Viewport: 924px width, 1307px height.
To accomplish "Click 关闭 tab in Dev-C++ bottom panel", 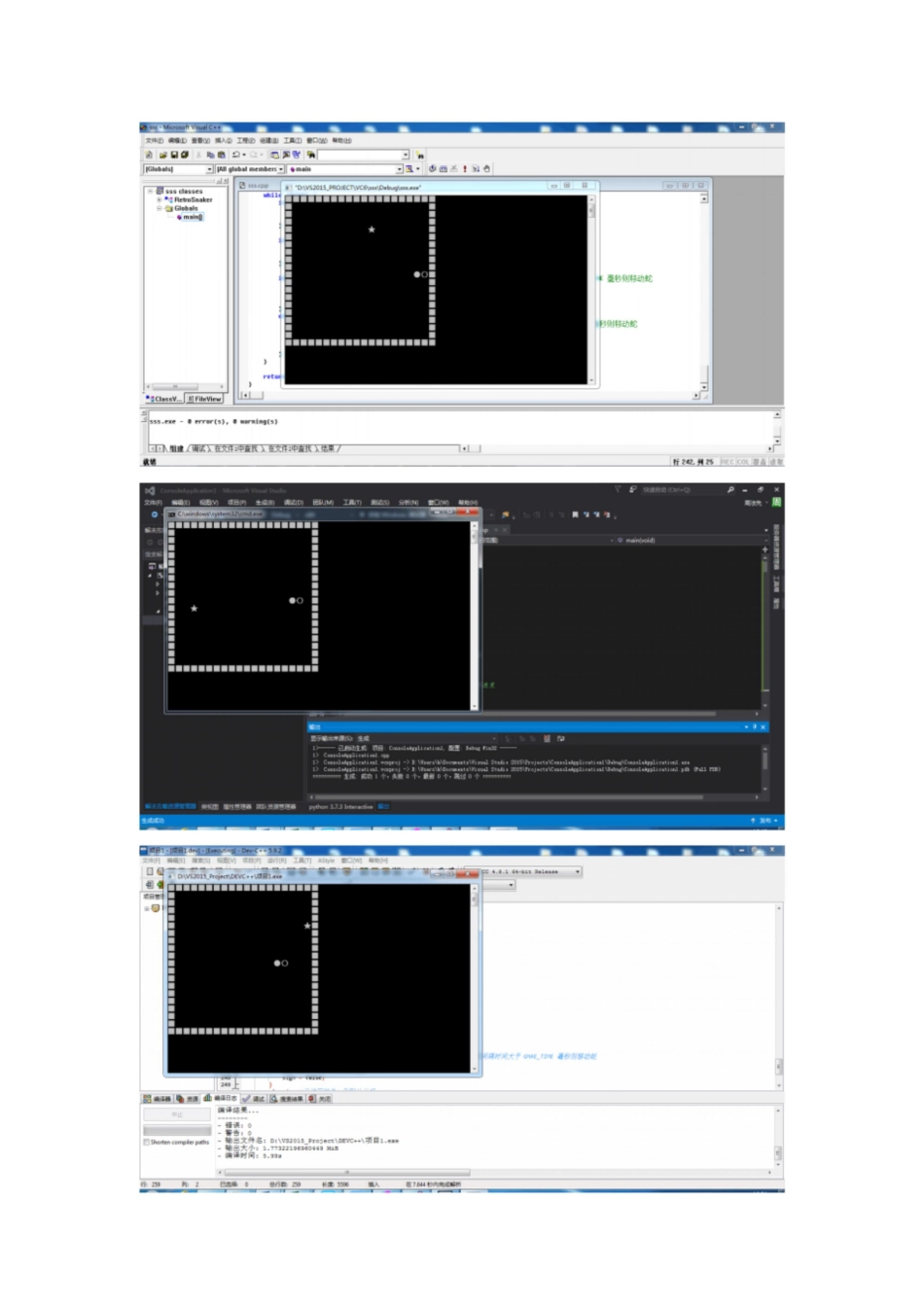I will coord(321,1098).
